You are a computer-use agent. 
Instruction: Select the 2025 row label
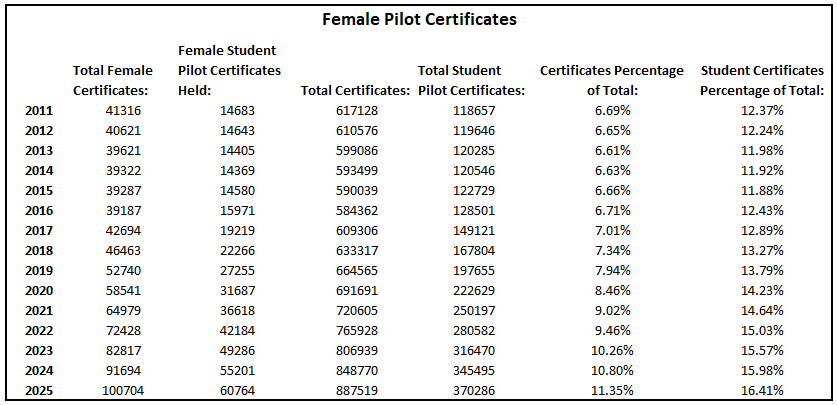point(39,390)
